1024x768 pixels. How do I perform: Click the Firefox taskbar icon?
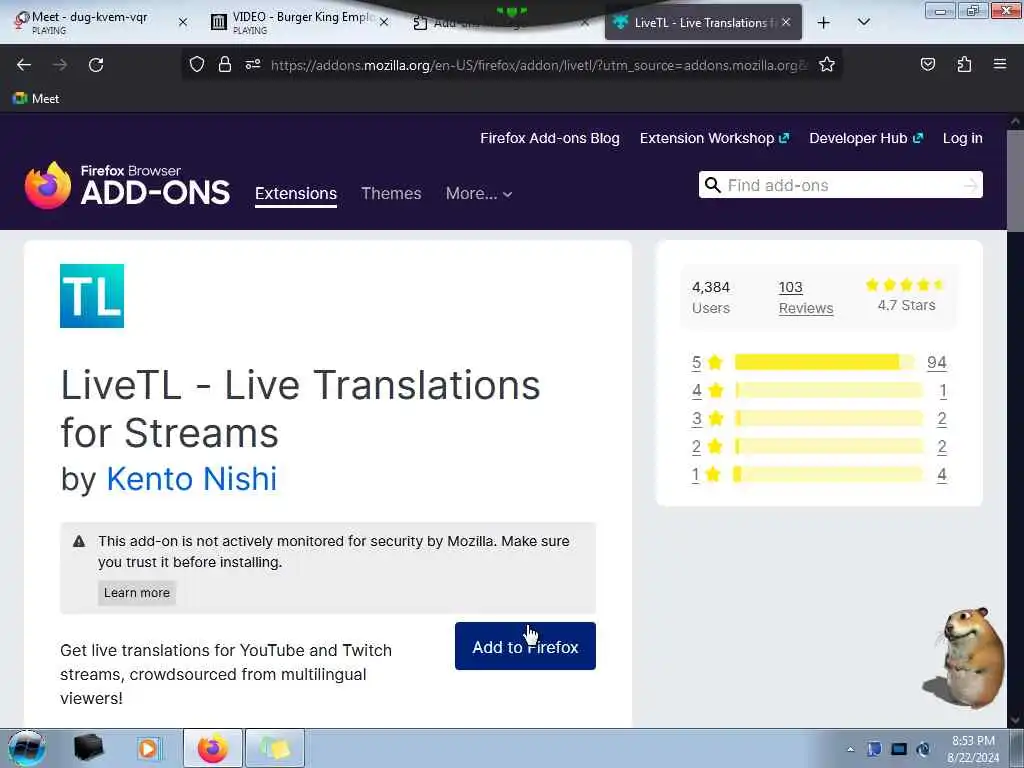[213, 748]
